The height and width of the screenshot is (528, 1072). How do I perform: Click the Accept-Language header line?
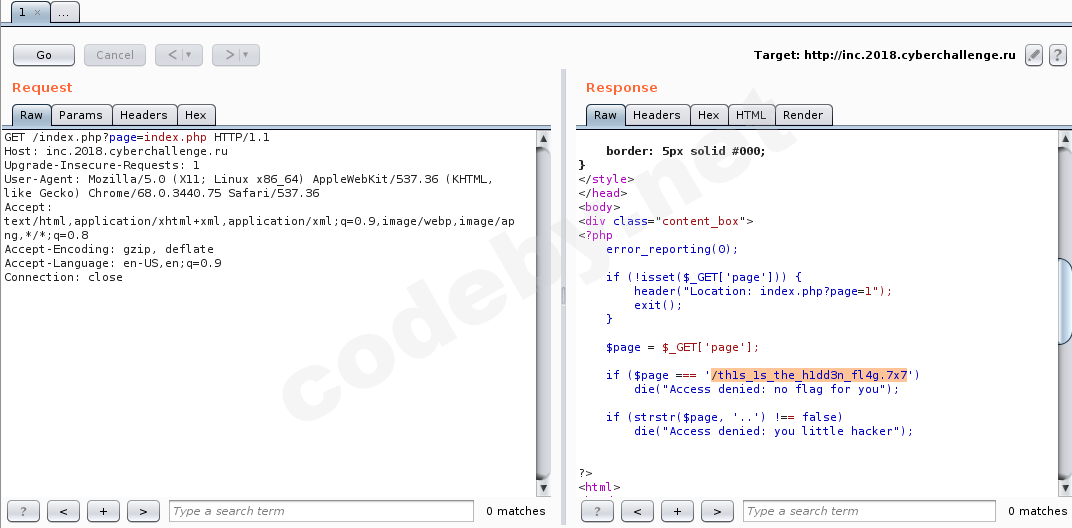point(113,263)
